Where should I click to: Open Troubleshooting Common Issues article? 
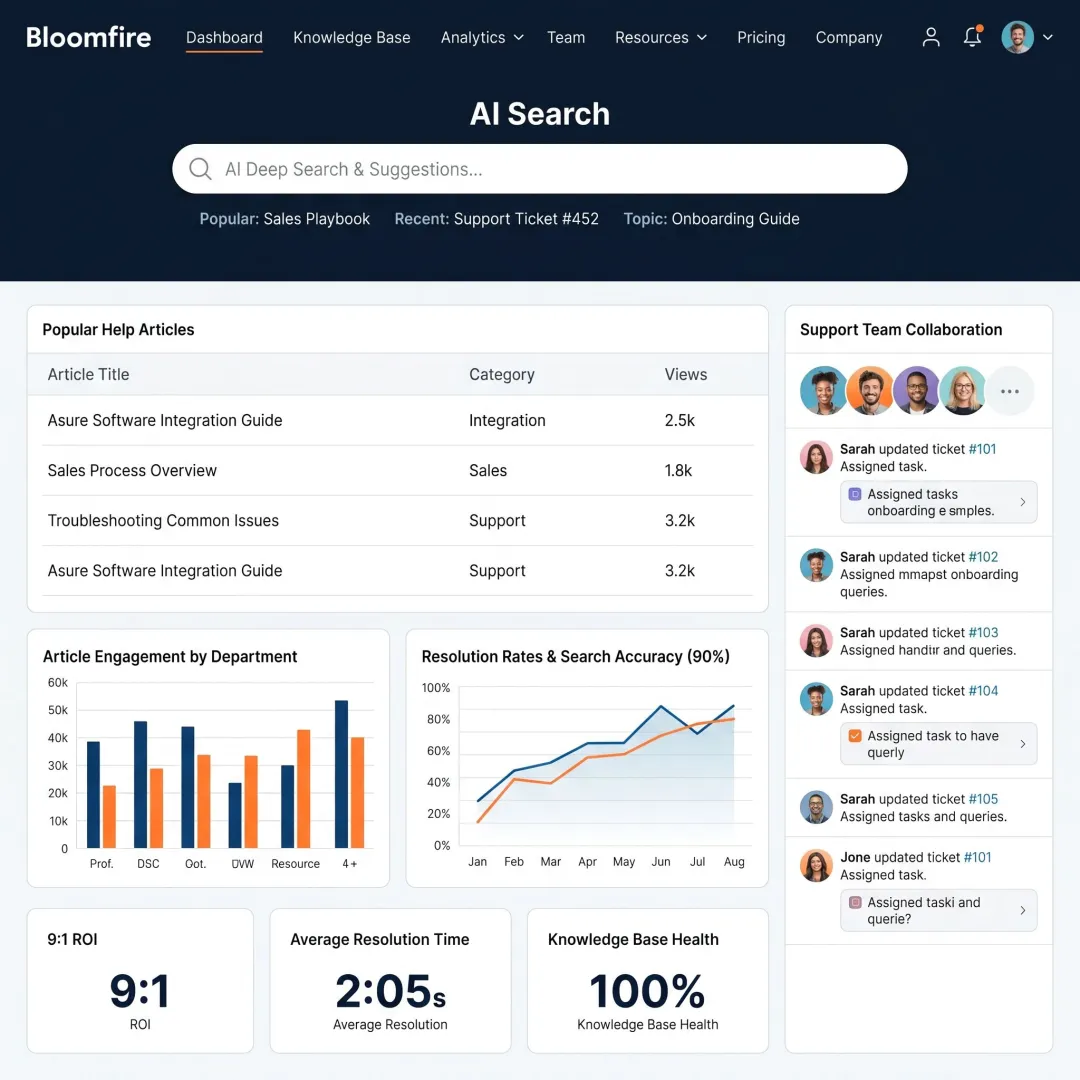(163, 521)
